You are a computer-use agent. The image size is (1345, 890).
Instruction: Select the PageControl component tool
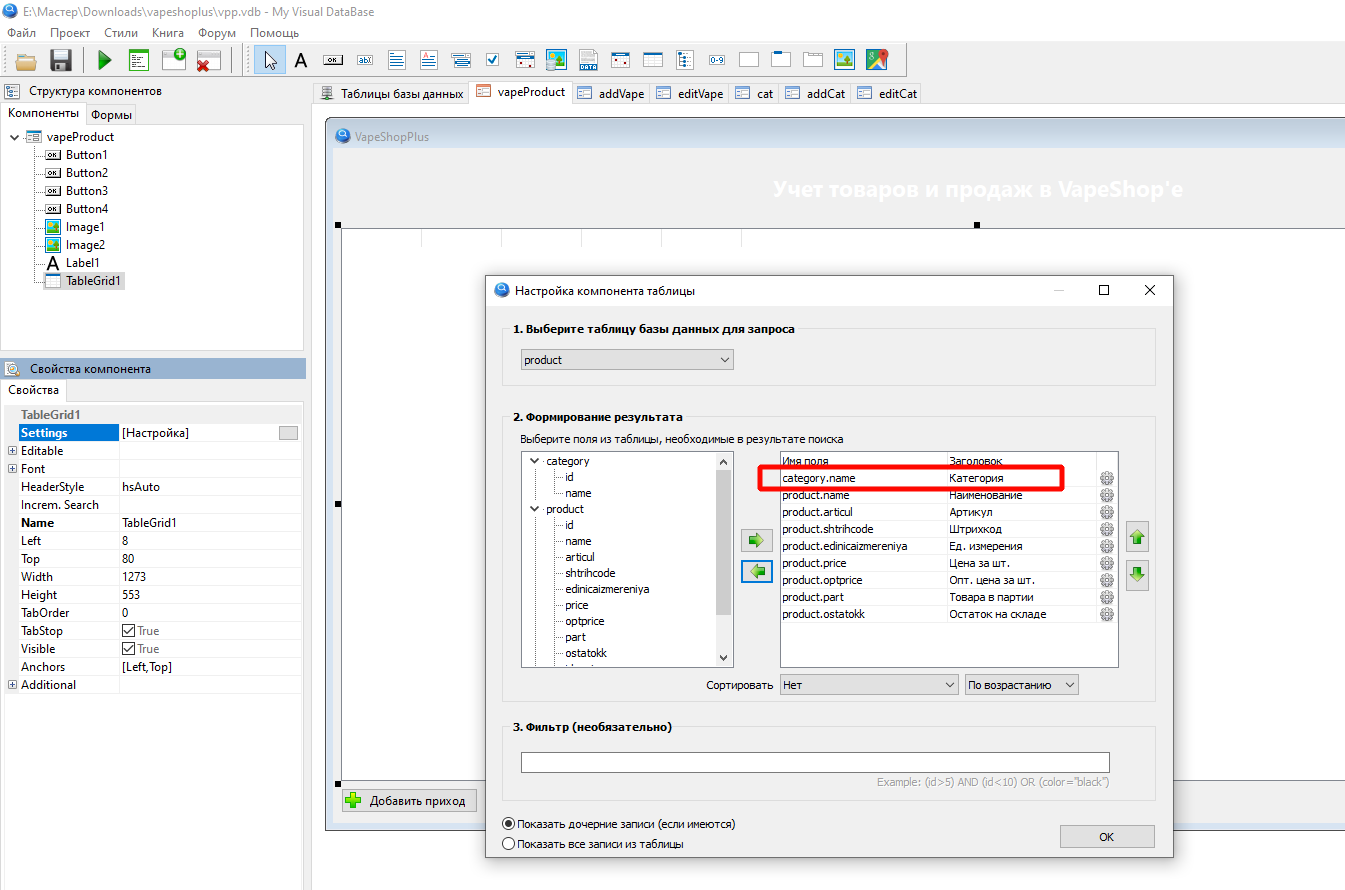(x=813, y=60)
